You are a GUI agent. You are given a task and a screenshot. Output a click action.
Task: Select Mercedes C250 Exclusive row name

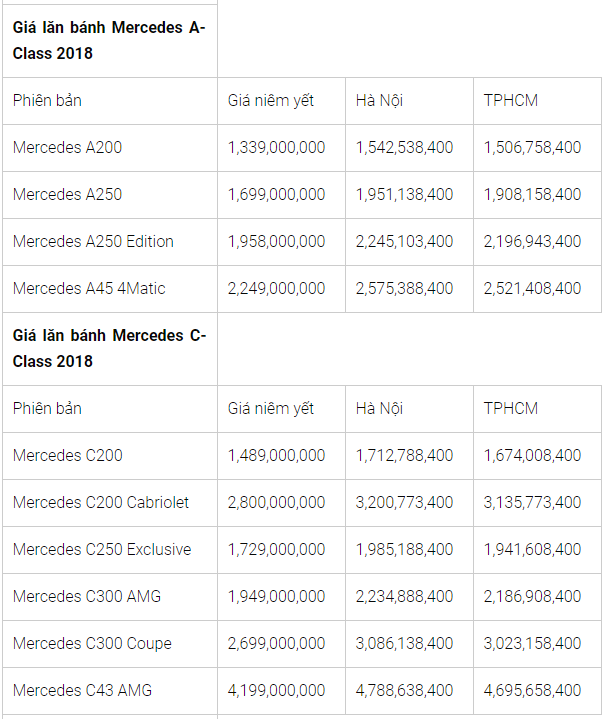tap(102, 549)
